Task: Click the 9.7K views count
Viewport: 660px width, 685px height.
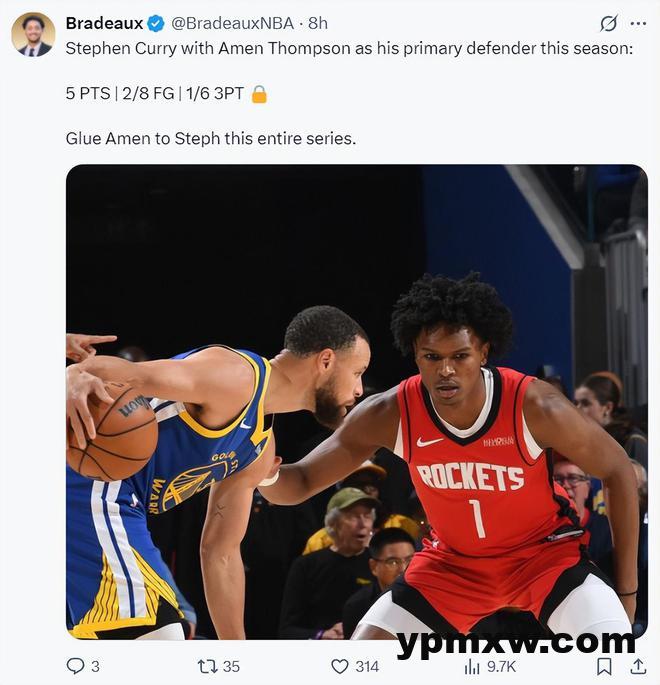Action: coord(501,667)
